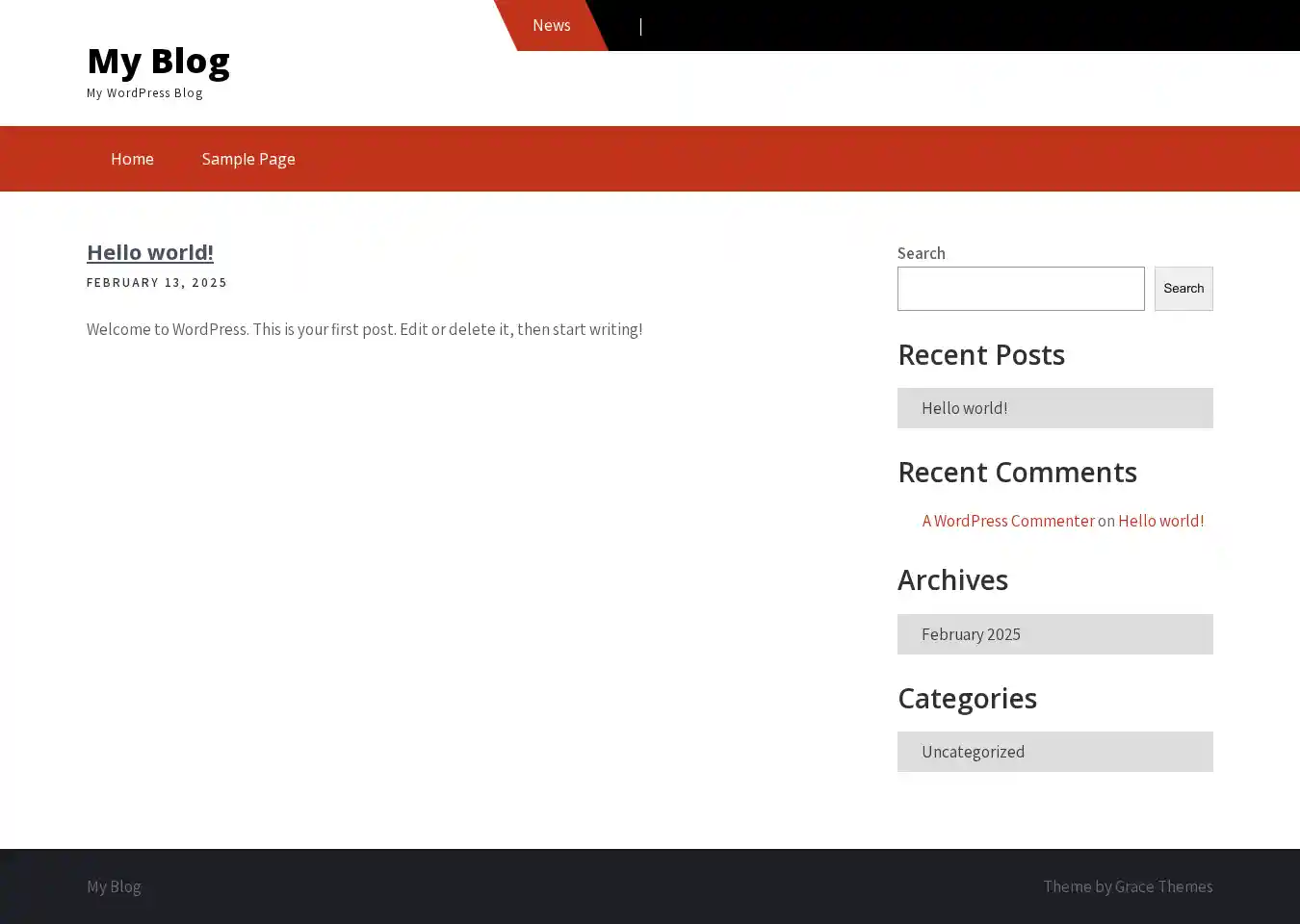Open the Hello world! post title
The width and height of the screenshot is (1300, 924).
(150, 252)
